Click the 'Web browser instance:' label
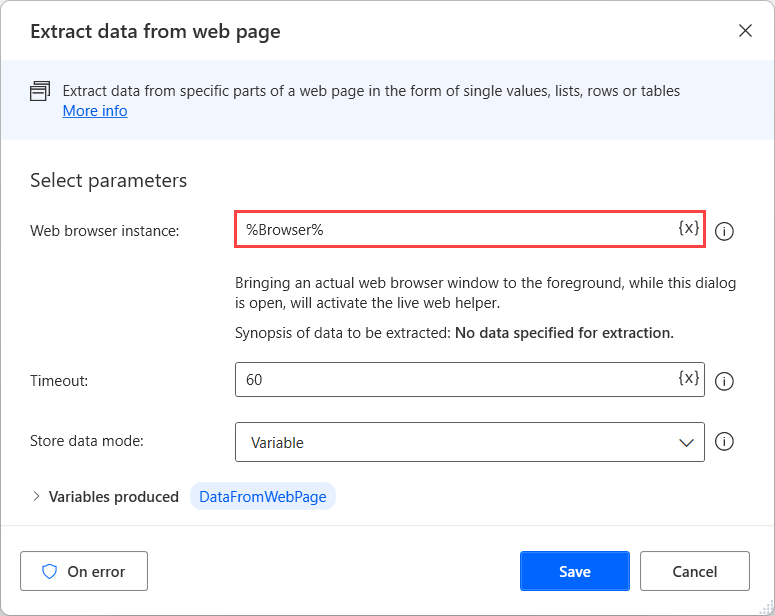The image size is (775, 616). click(105, 230)
